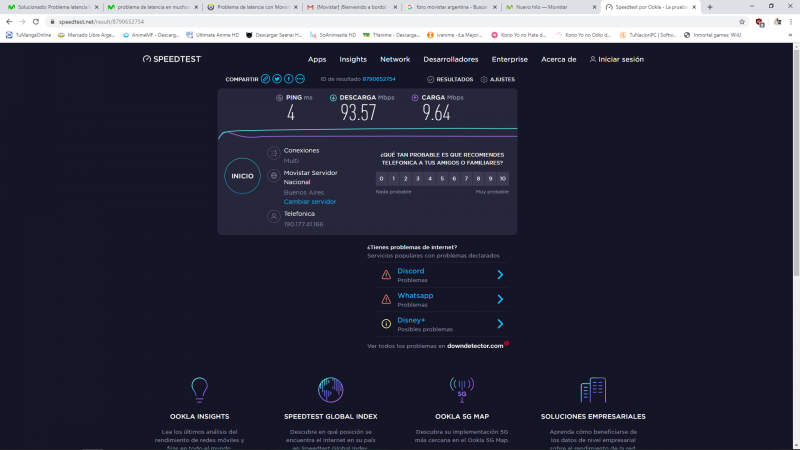Open new browser tab plus

coord(710,7)
